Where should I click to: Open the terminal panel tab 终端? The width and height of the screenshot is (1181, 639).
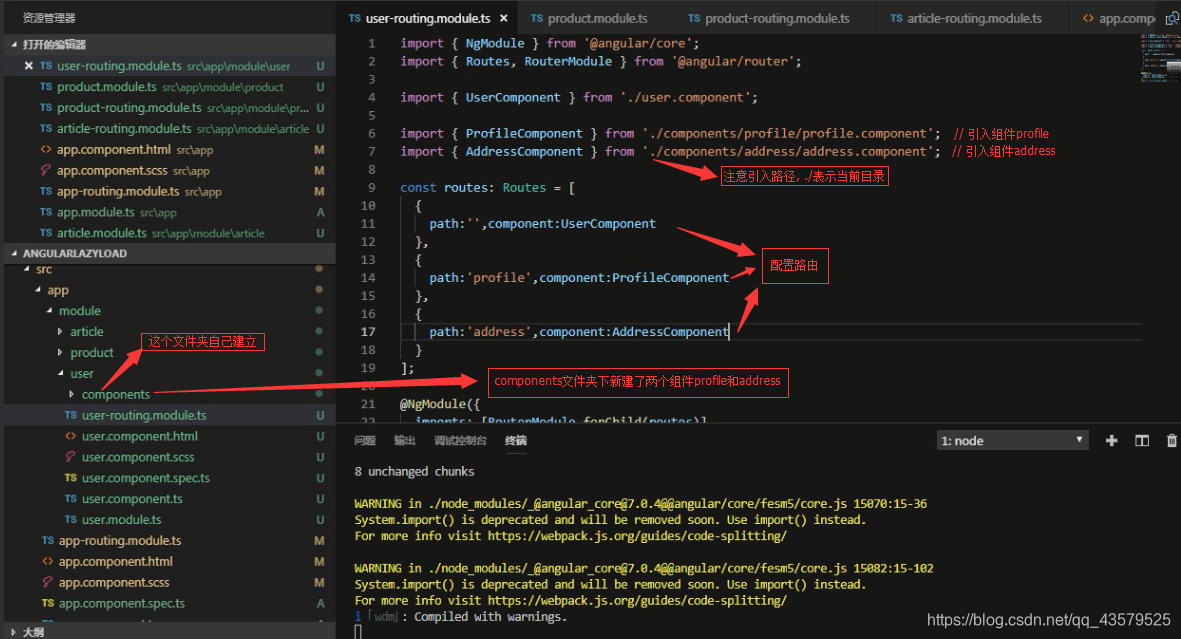[x=516, y=441]
